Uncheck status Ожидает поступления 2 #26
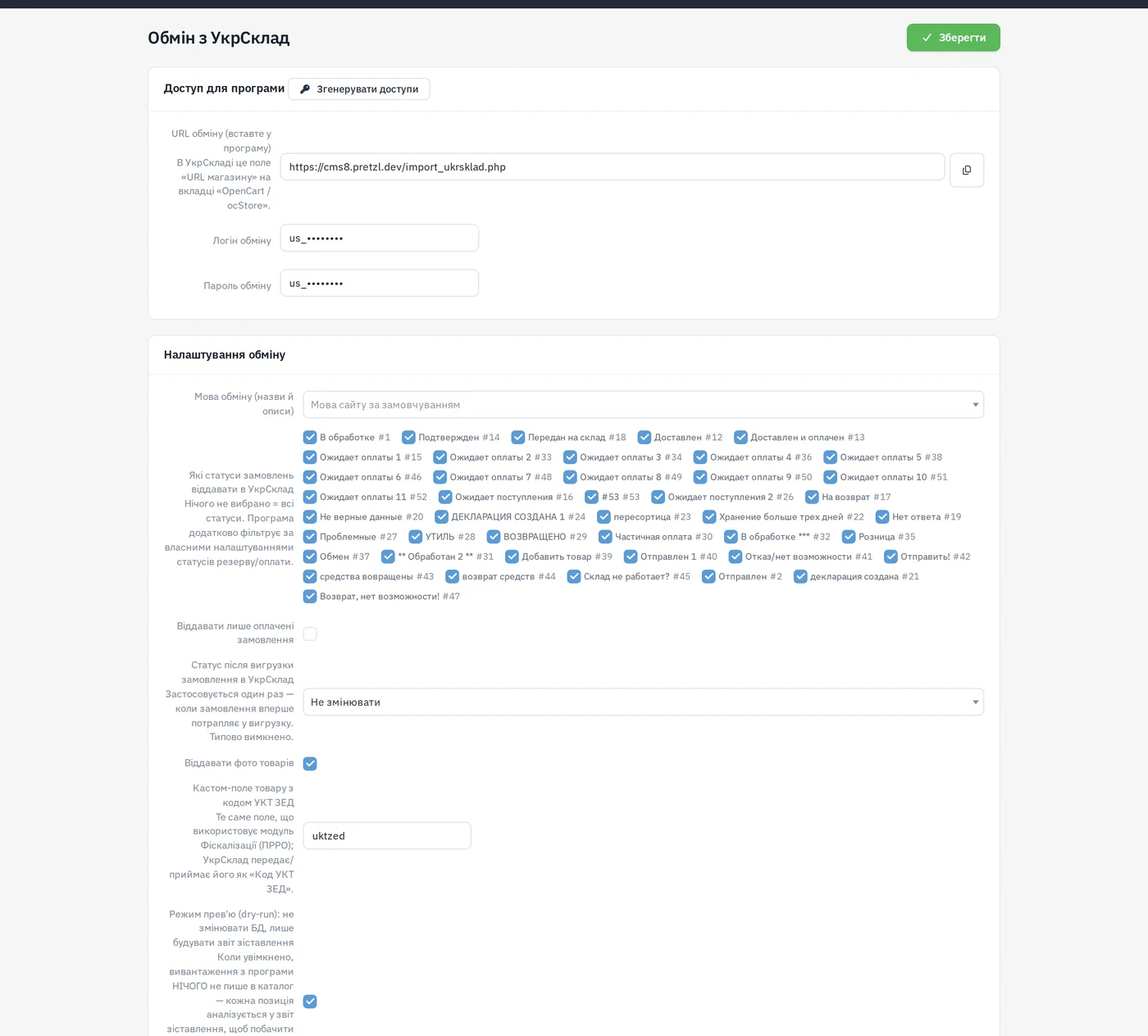This screenshot has width=1148, height=1036. 658,497
